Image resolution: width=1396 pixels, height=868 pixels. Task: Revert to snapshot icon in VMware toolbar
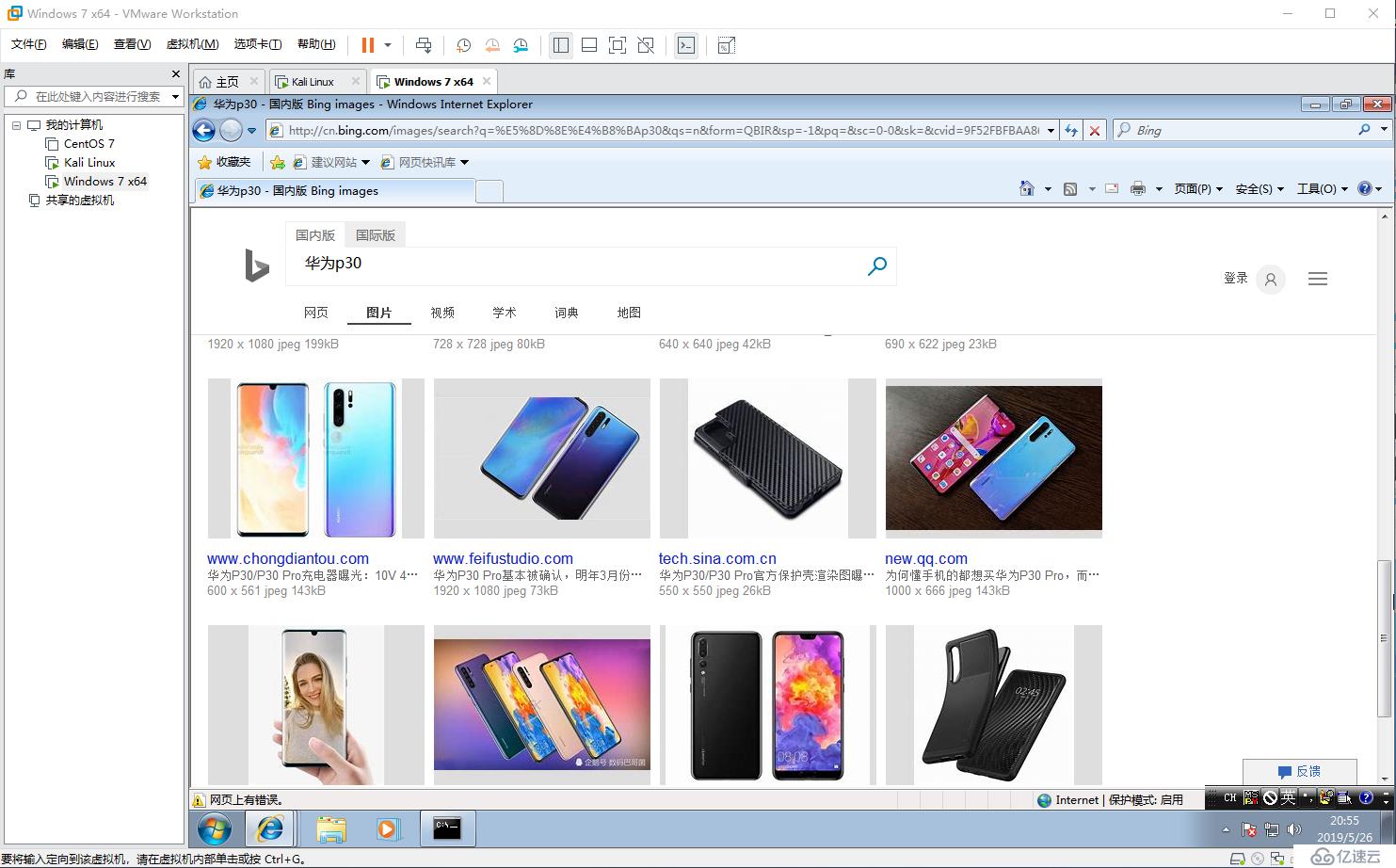pos(492,45)
